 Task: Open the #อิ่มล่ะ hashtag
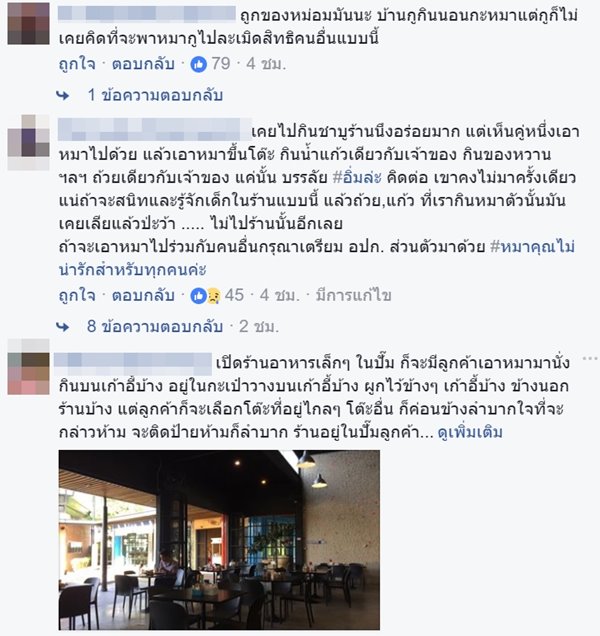pos(357,178)
